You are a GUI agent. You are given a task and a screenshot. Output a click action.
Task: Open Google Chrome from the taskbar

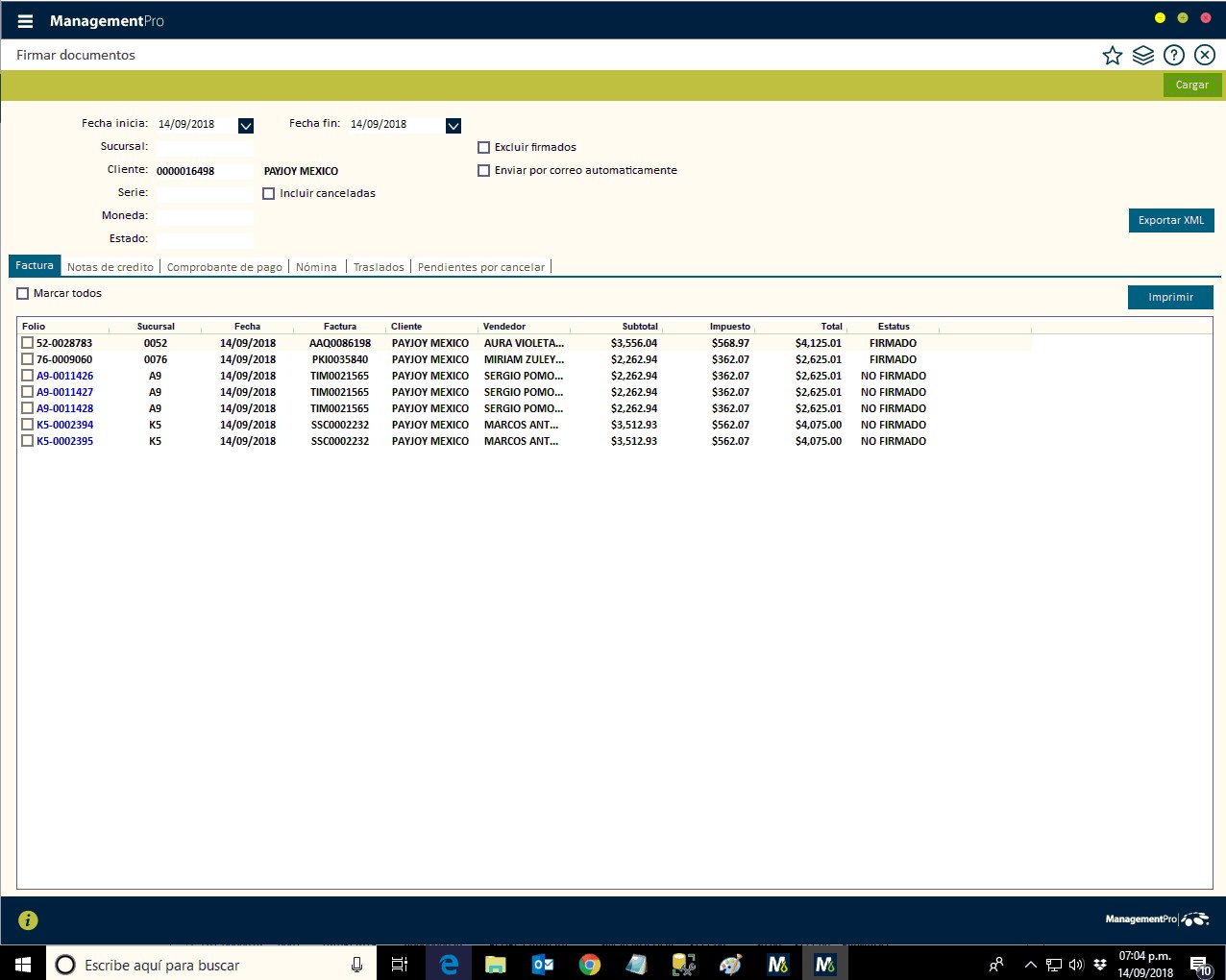tap(590, 964)
